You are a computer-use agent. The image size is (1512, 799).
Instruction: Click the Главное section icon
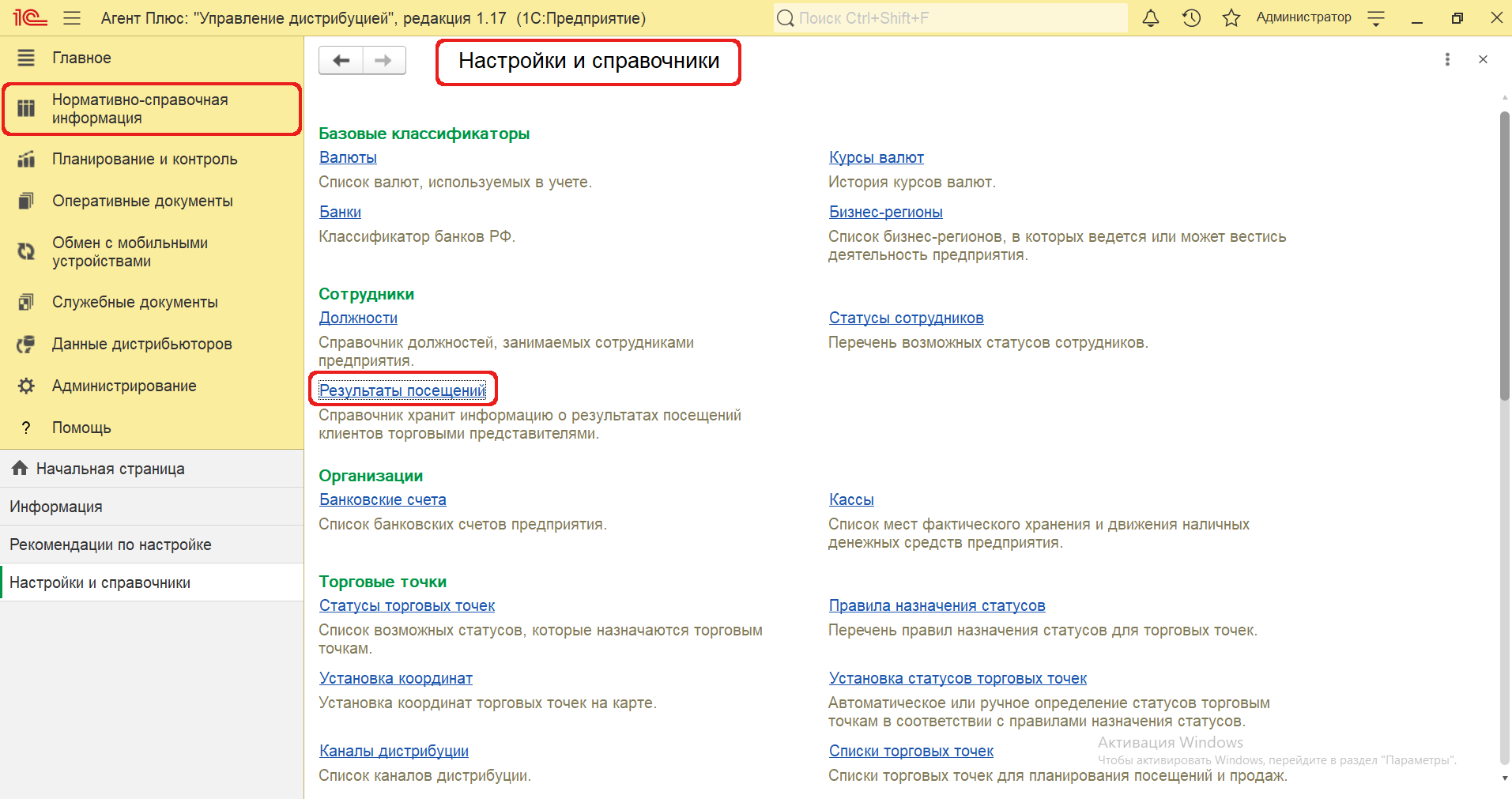click(26, 58)
